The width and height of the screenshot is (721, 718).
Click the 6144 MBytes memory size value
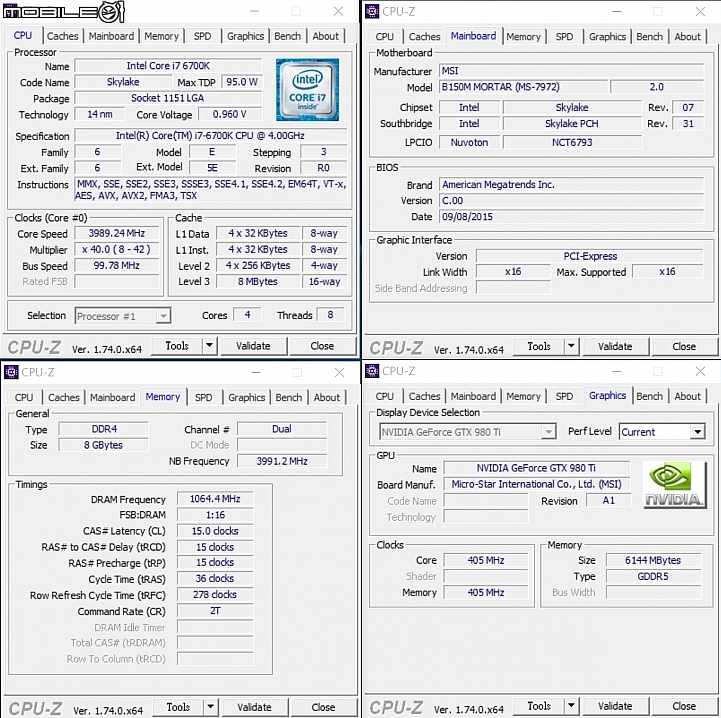pyautogui.click(x=653, y=560)
